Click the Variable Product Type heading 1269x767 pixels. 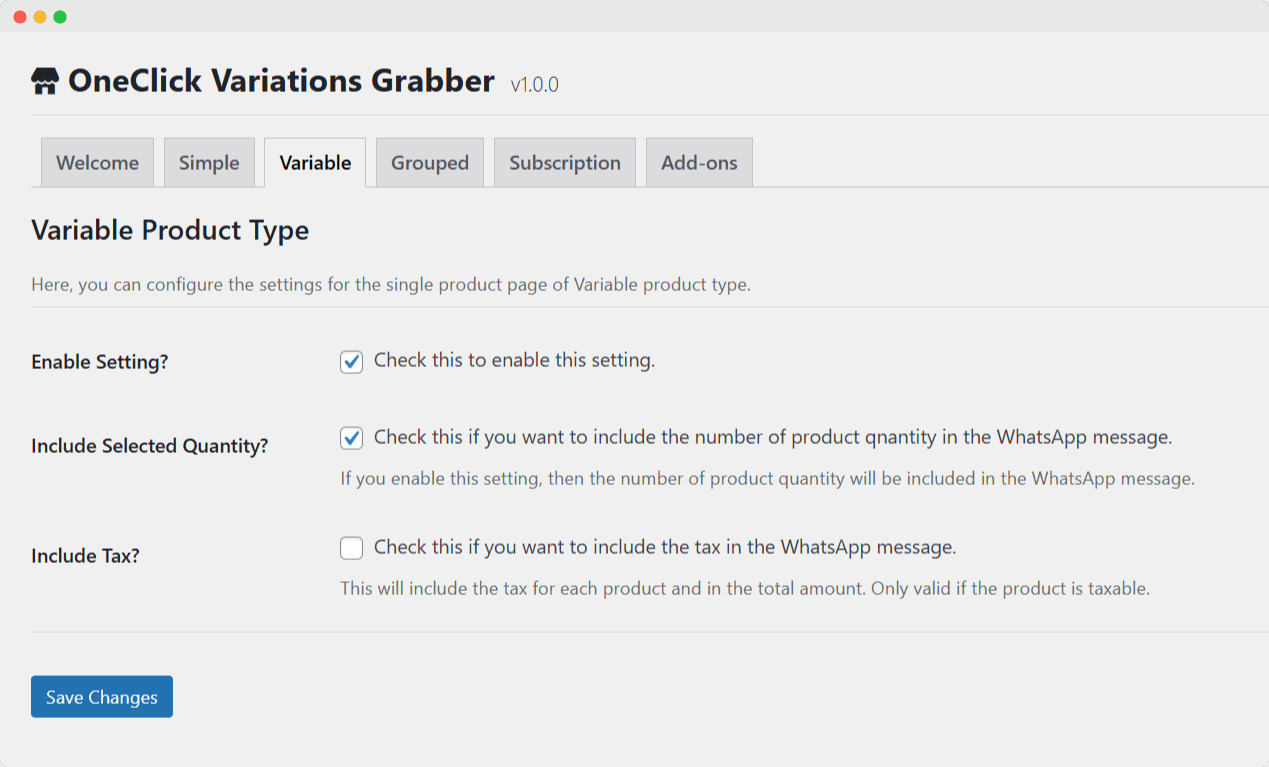tap(170, 230)
